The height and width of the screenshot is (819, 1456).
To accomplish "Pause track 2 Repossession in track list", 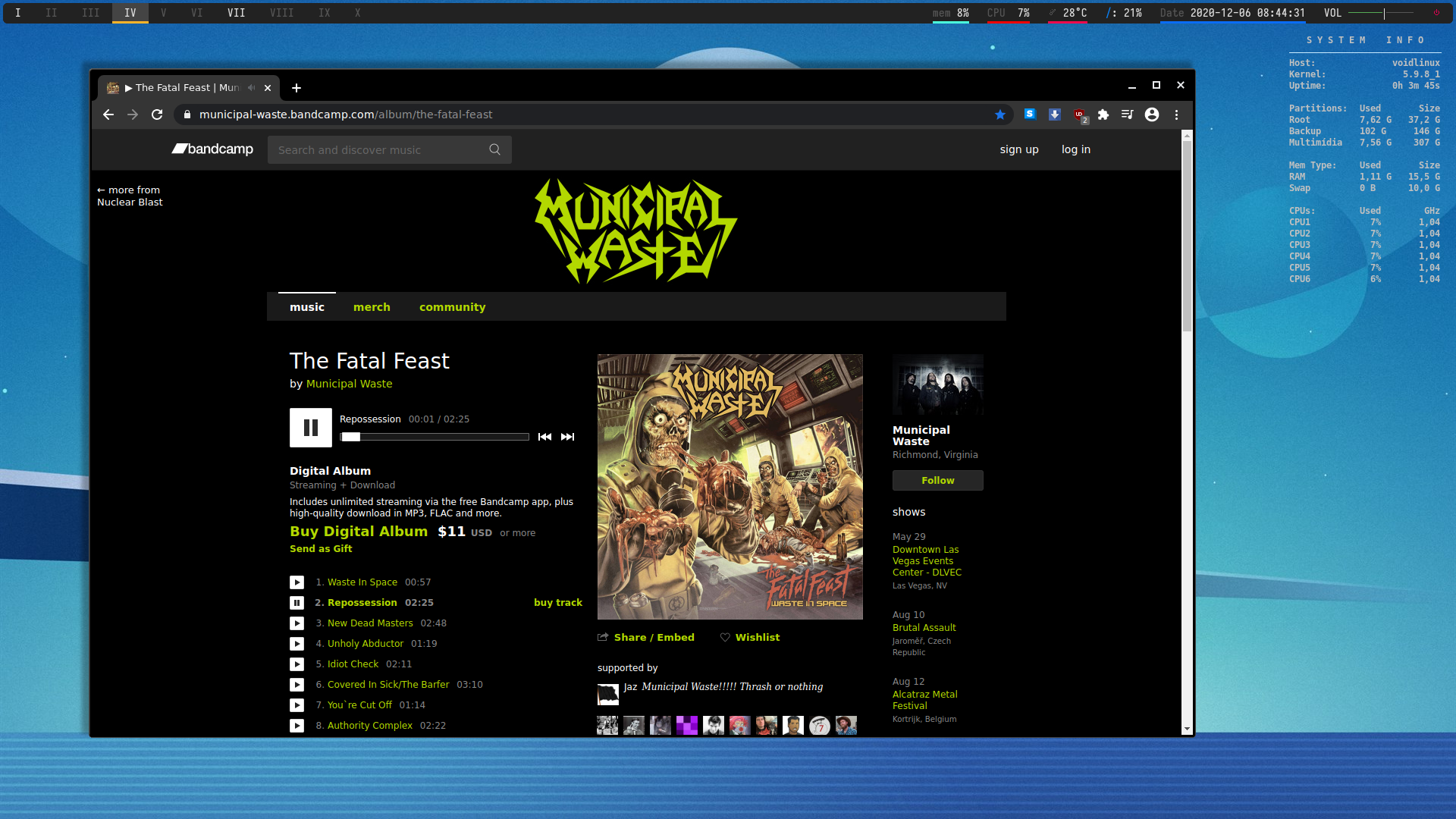I will tap(297, 603).
